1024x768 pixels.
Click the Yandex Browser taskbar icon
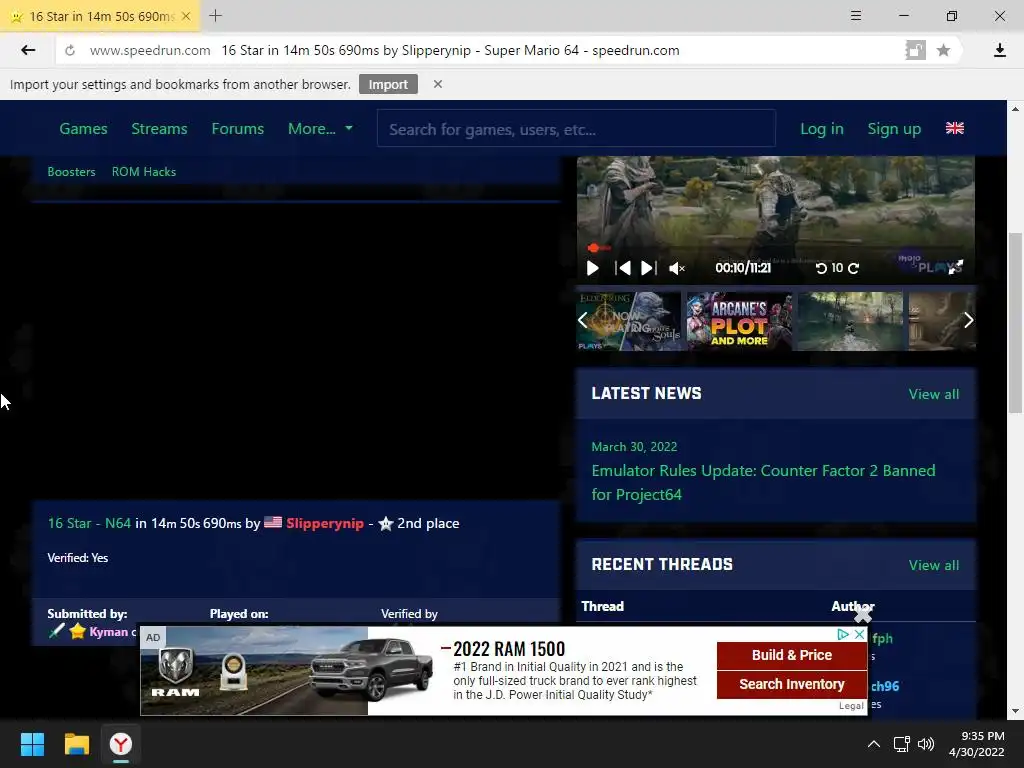[x=121, y=744]
